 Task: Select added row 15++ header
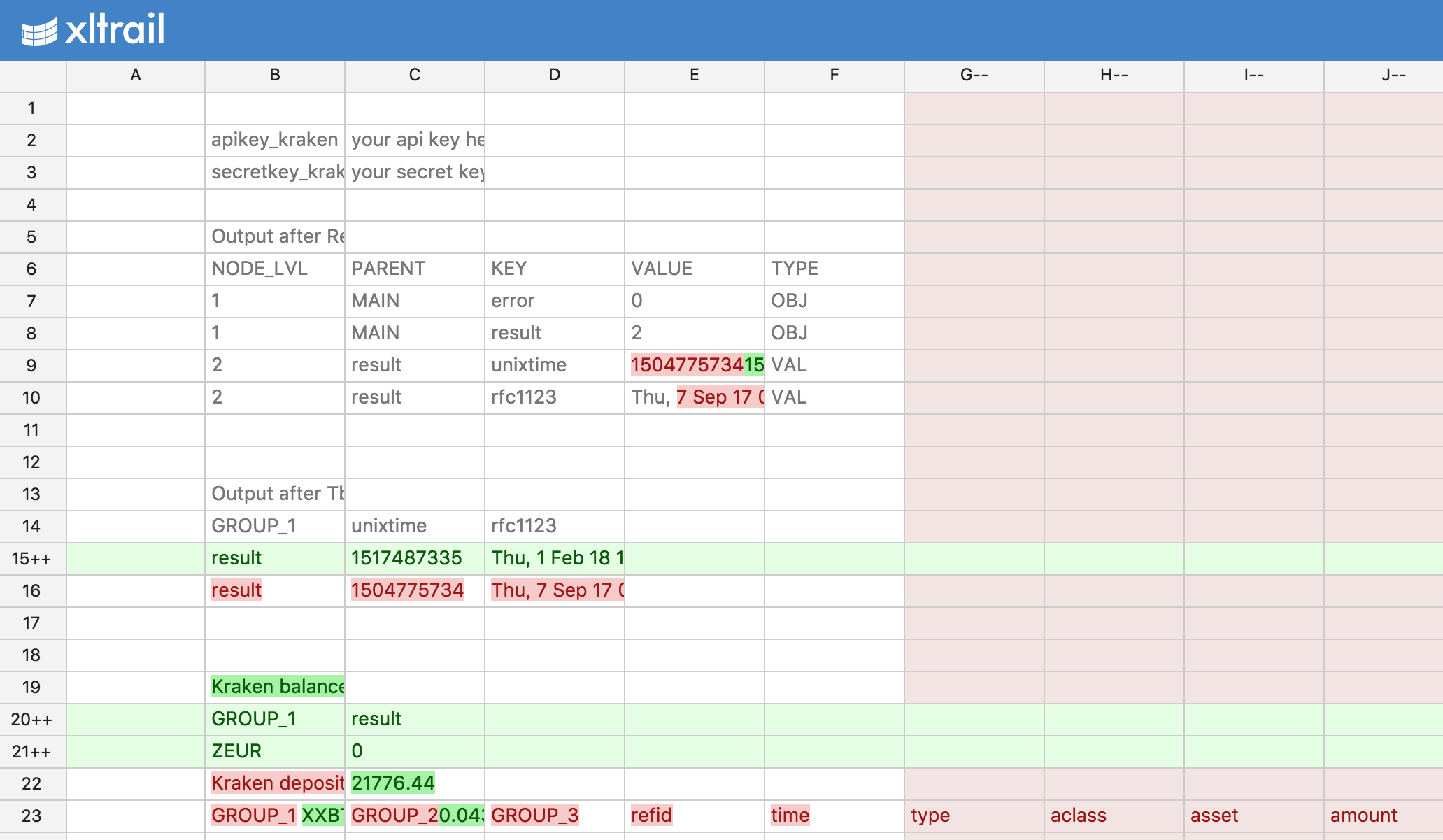(x=33, y=559)
